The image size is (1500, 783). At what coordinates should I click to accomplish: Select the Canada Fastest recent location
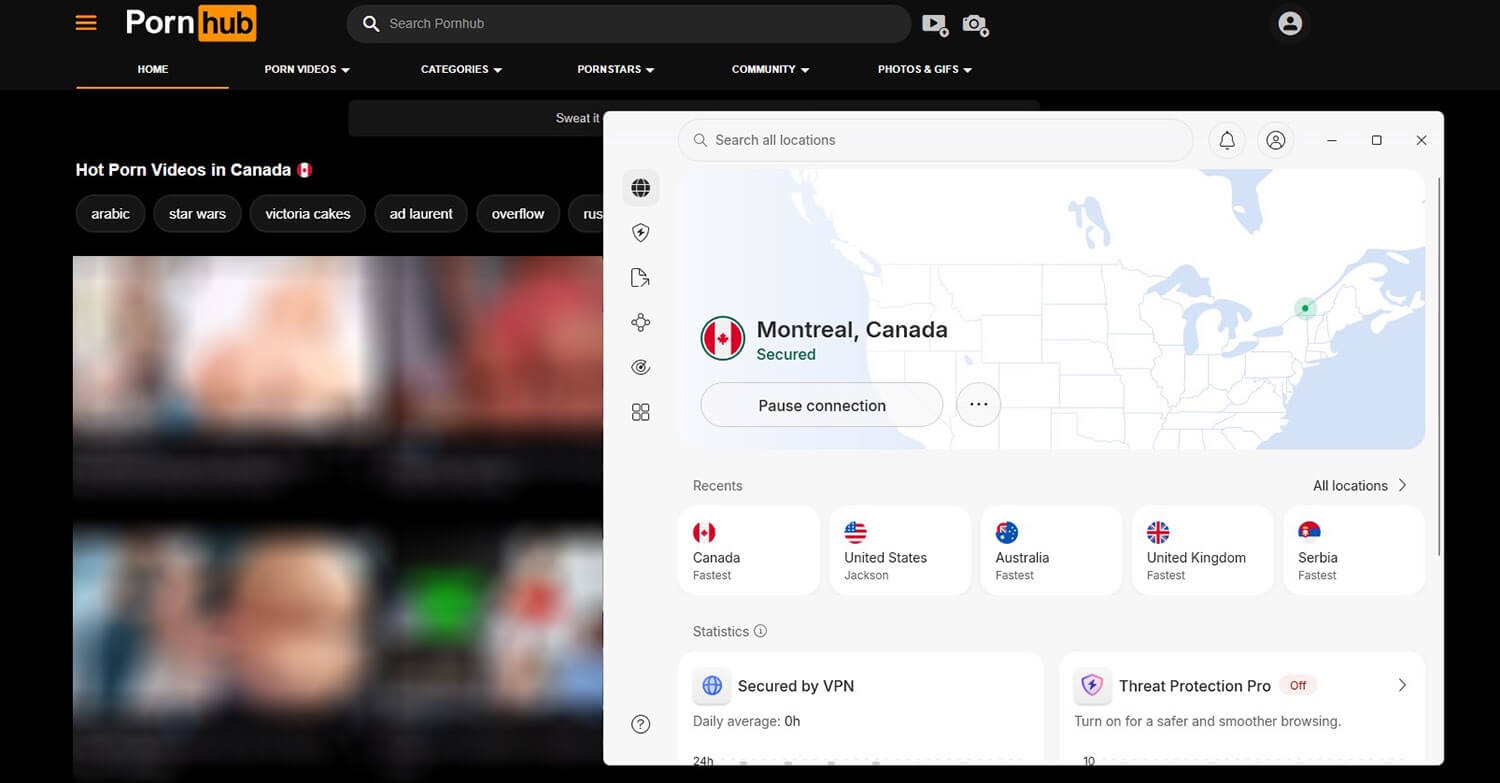(748, 551)
